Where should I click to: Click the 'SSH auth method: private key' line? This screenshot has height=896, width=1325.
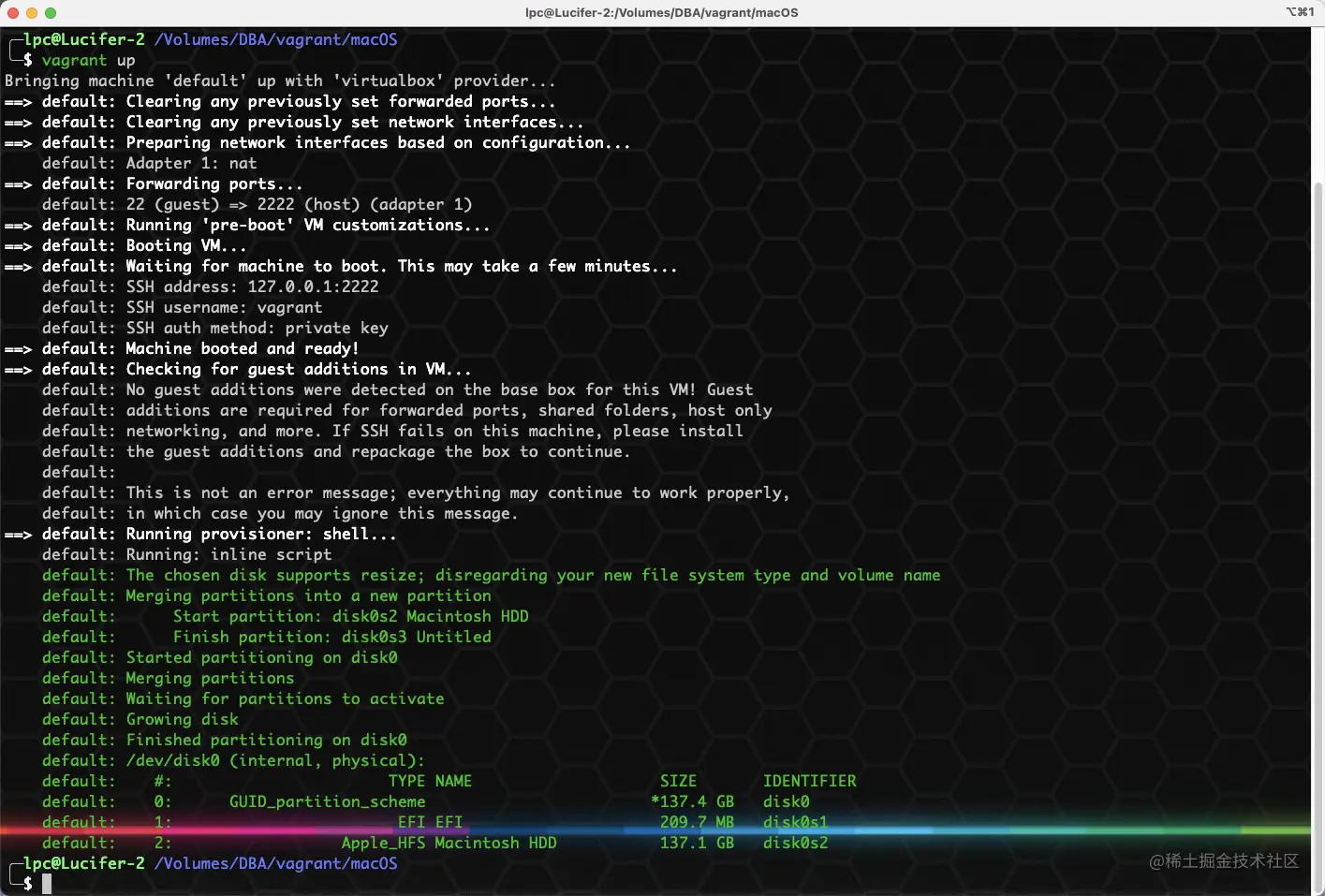tap(214, 329)
